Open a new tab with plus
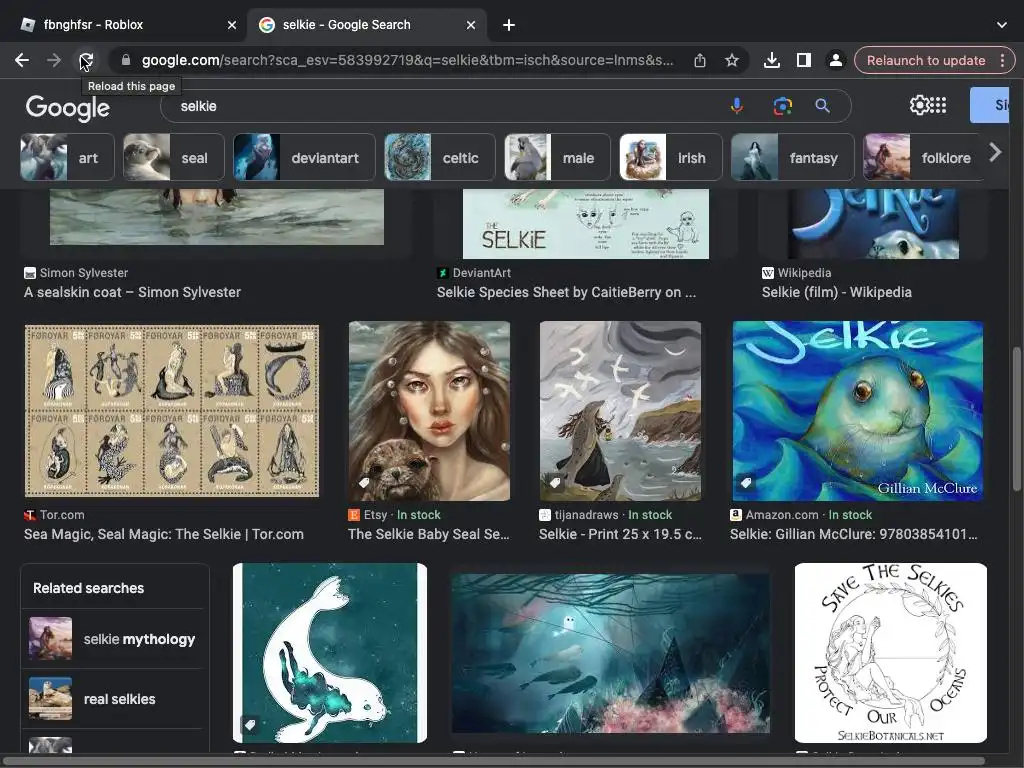This screenshot has width=1024, height=768. pos(509,25)
